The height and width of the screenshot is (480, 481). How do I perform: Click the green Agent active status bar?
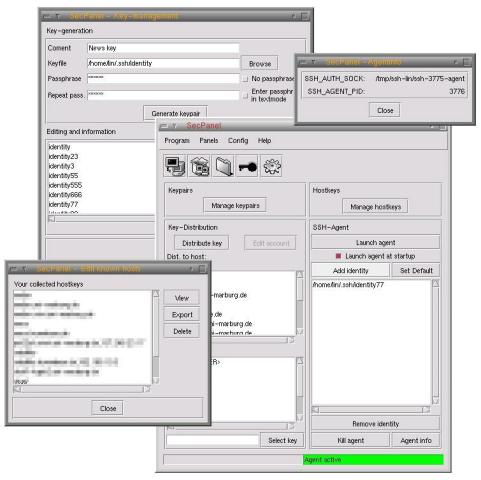(x=373, y=460)
